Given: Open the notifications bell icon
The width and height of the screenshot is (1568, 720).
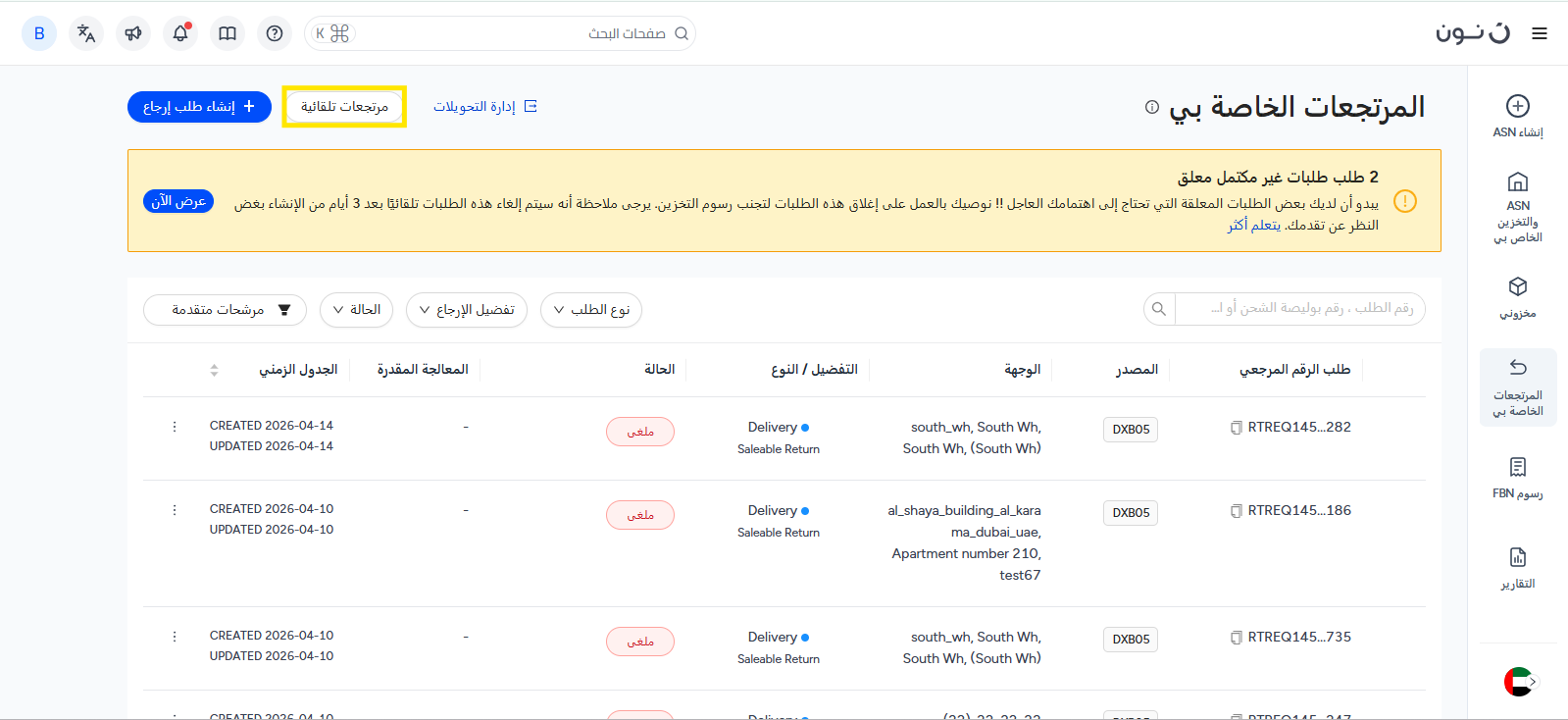Looking at the screenshot, I should pyautogui.click(x=180, y=33).
